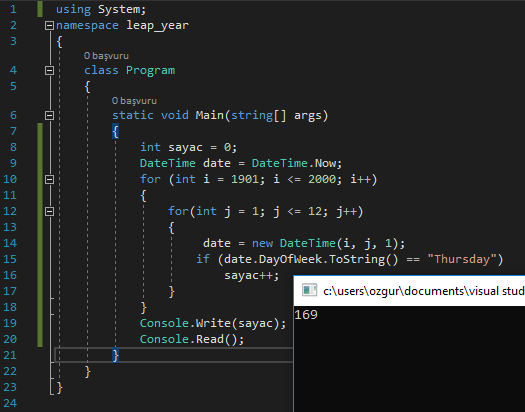The image size is (525, 412).
Task: Click 'int sayac = 0;' statement
Action: tap(189, 148)
